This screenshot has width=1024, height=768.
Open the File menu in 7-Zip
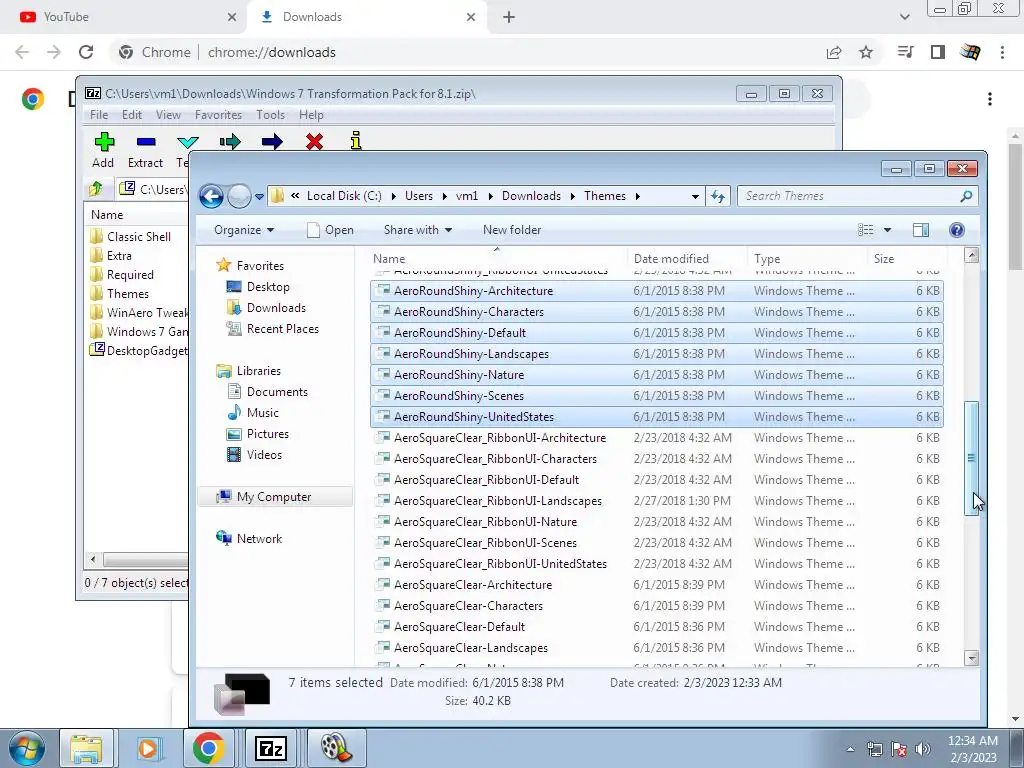click(x=99, y=115)
